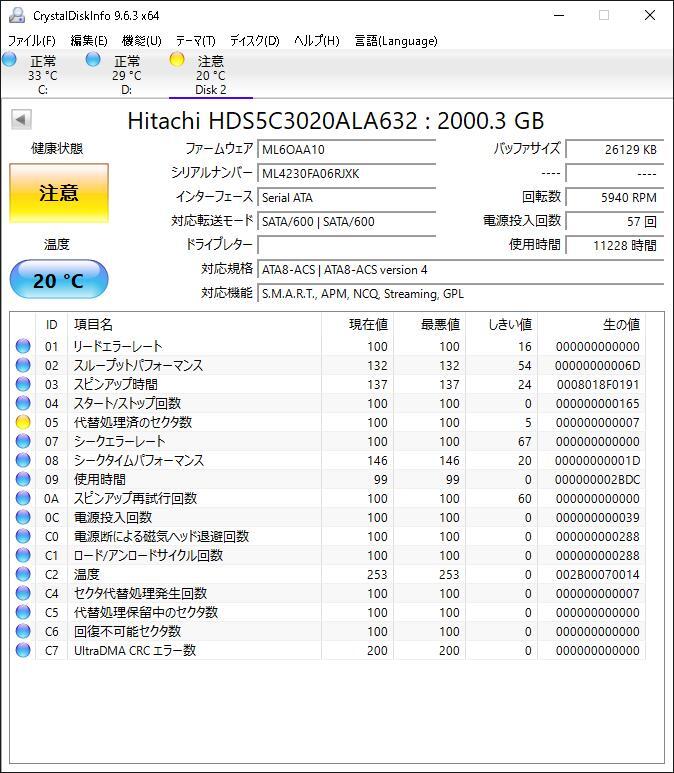Open the テーマ(T) menu
Image resolution: width=674 pixels, height=773 pixels.
196,40
